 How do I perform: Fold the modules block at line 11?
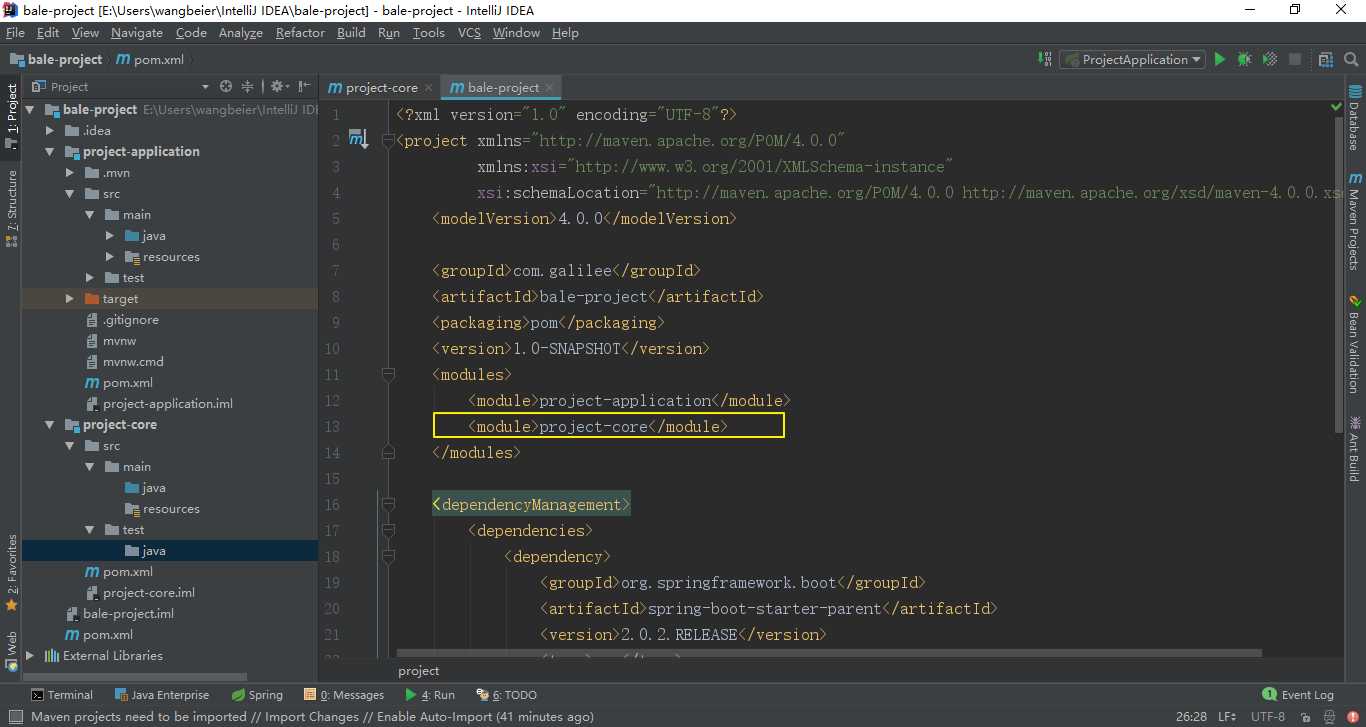click(388, 375)
